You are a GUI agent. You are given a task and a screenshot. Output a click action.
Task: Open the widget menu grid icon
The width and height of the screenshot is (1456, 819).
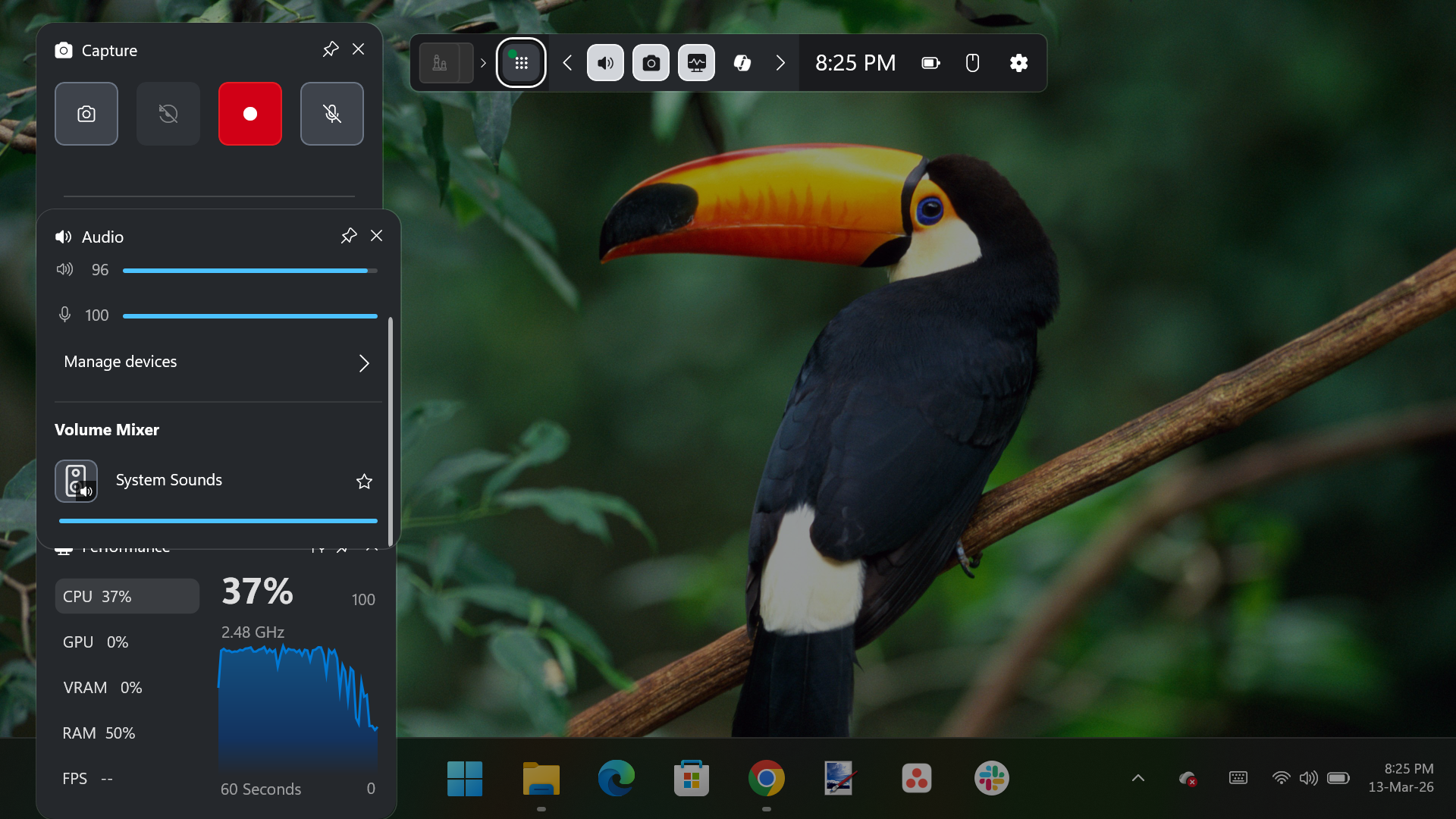[x=521, y=63]
